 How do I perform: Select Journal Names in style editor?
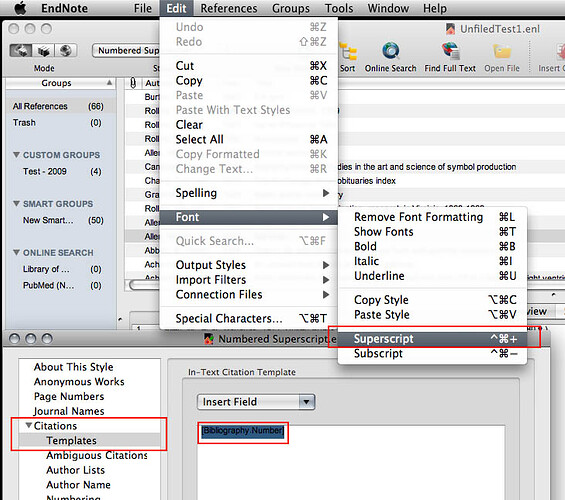[x=69, y=411]
